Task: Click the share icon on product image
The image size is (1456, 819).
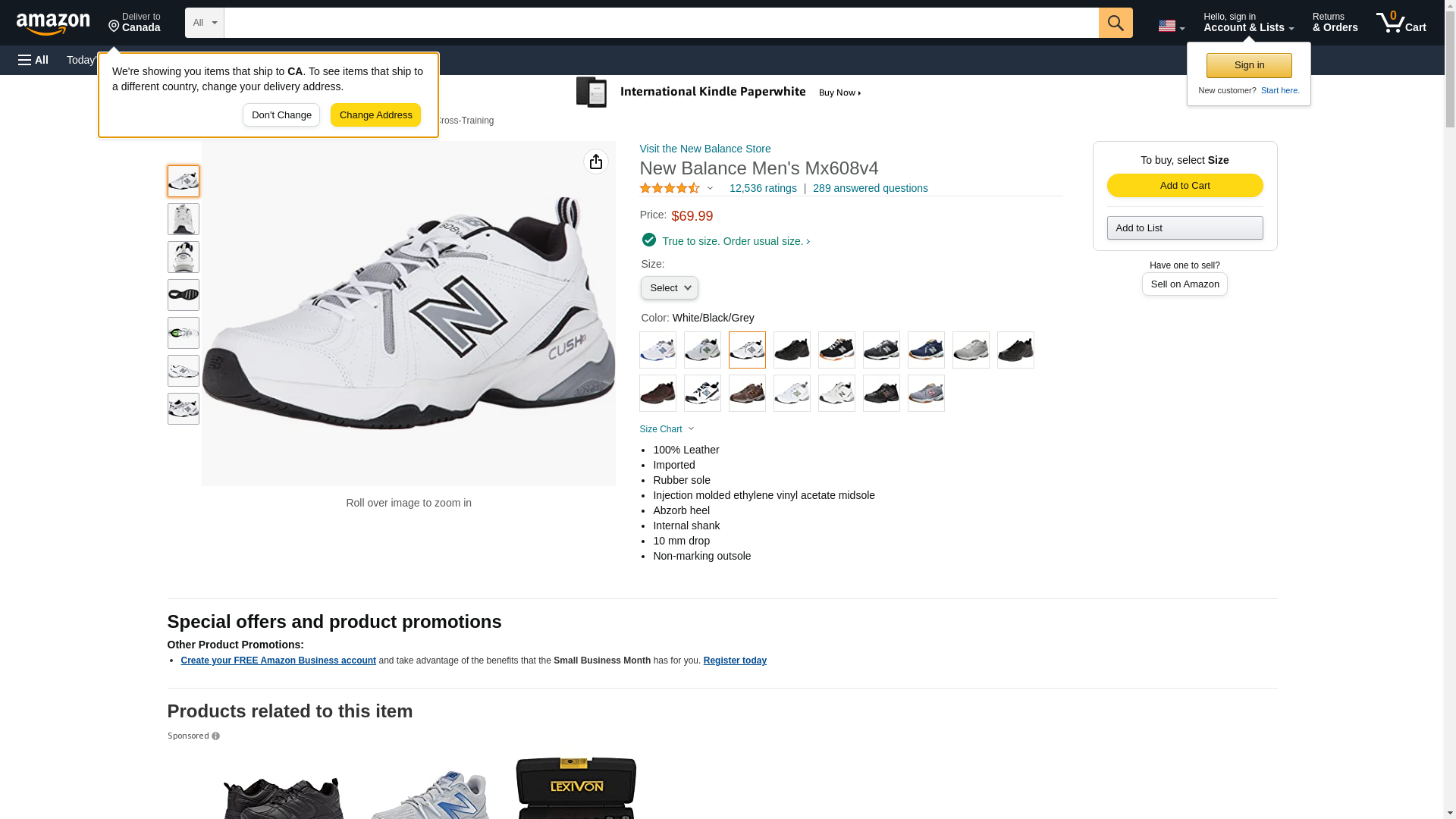Action: point(596,162)
